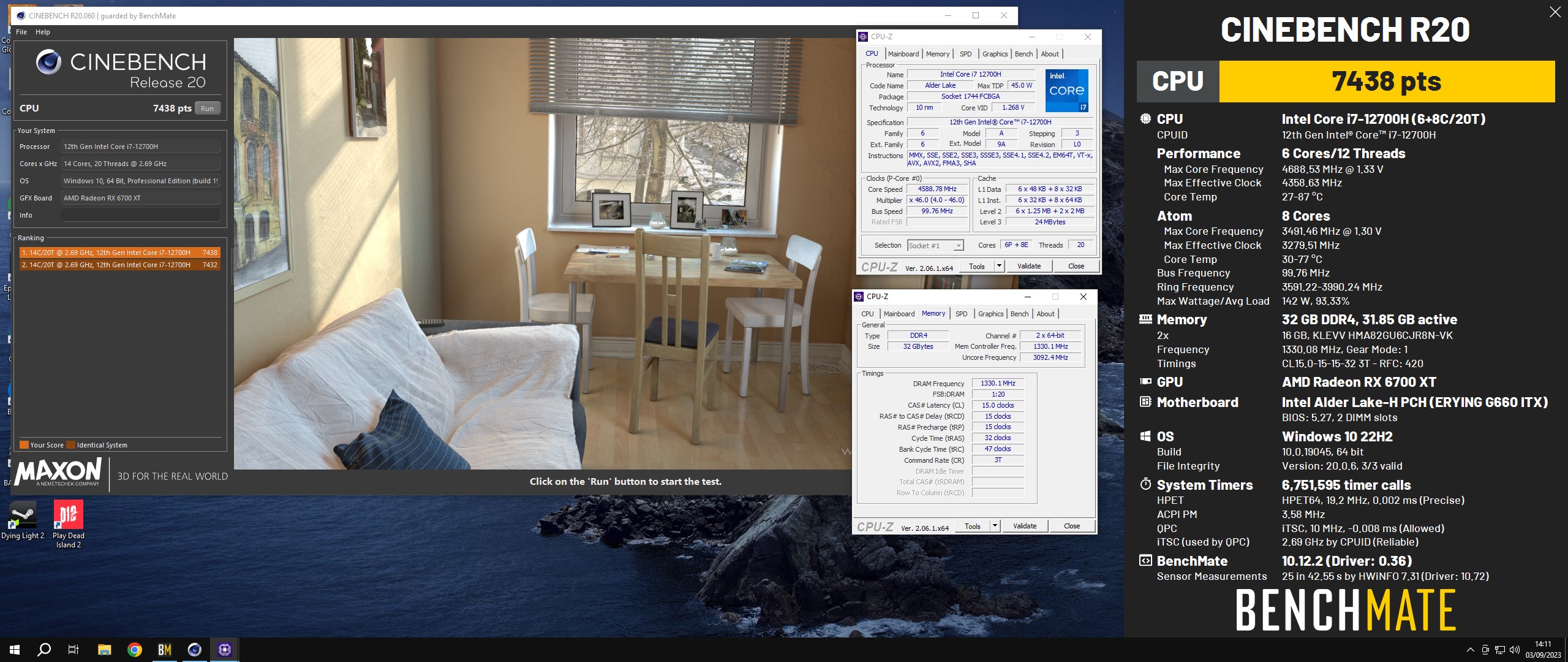Open Play Dead Island 2 desktop shortcut
The width and height of the screenshot is (1568, 662).
click(69, 525)
